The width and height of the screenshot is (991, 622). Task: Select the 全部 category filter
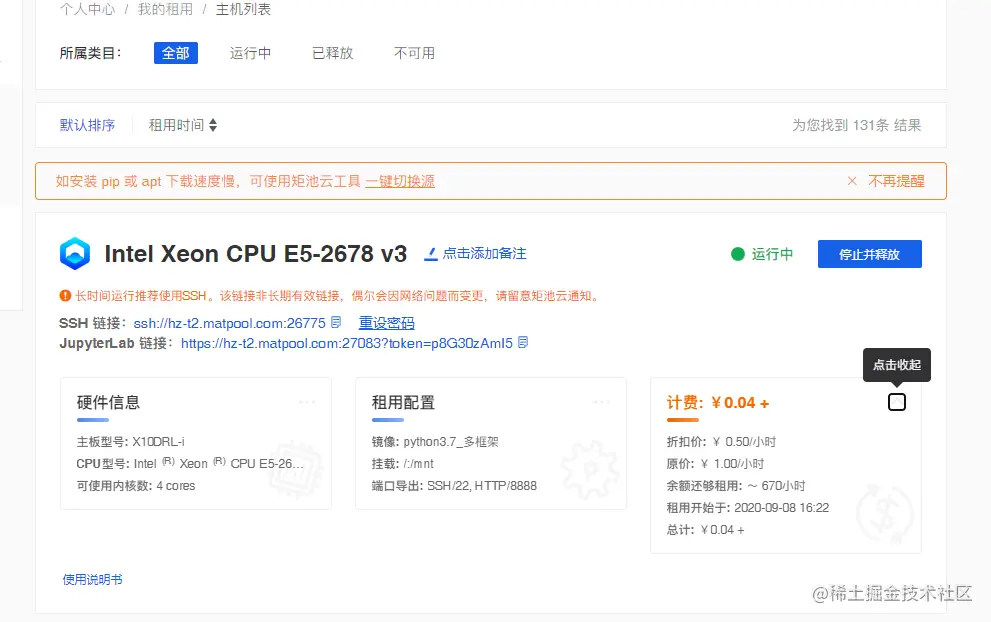tap(176, 53)
